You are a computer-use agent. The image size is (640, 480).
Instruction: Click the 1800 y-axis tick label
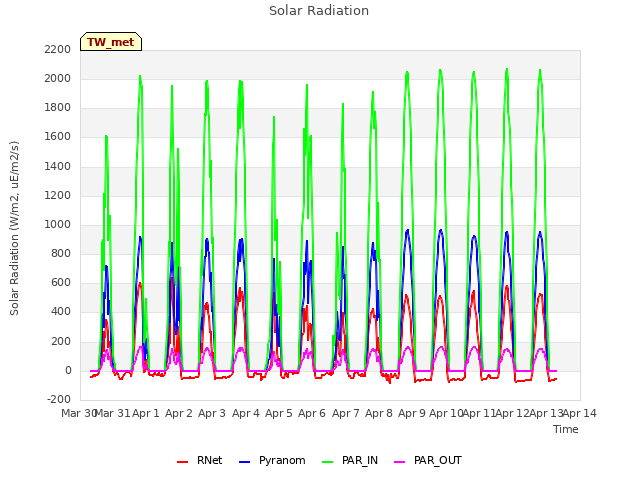[x=58, y=107]
